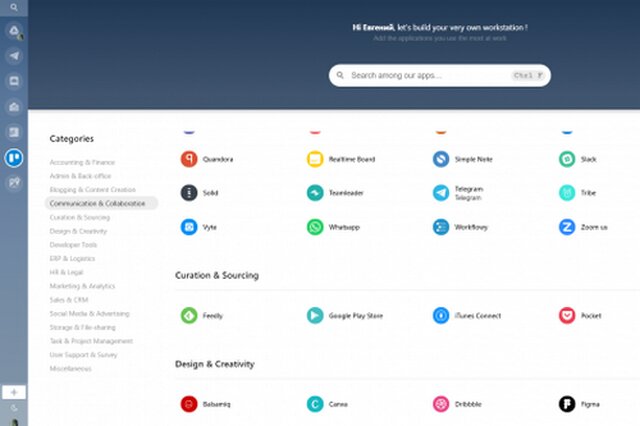
Task: Open Marketing & Analytics category
Action: tap(82, 286)
